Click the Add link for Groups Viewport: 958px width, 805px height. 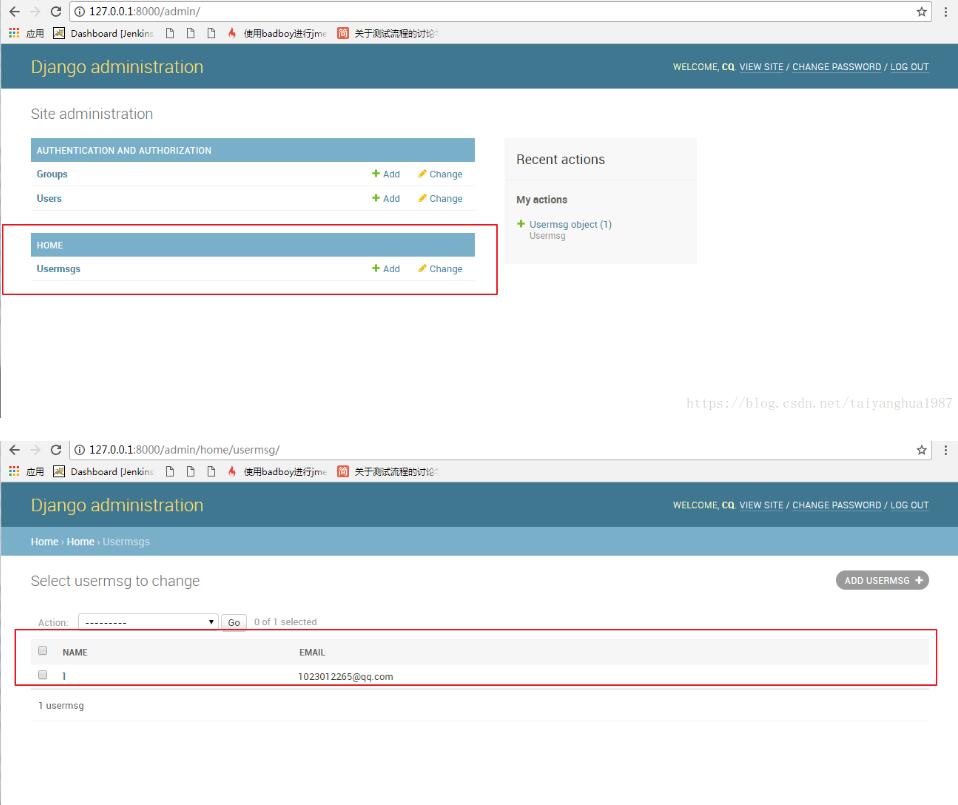click(386, 174)
